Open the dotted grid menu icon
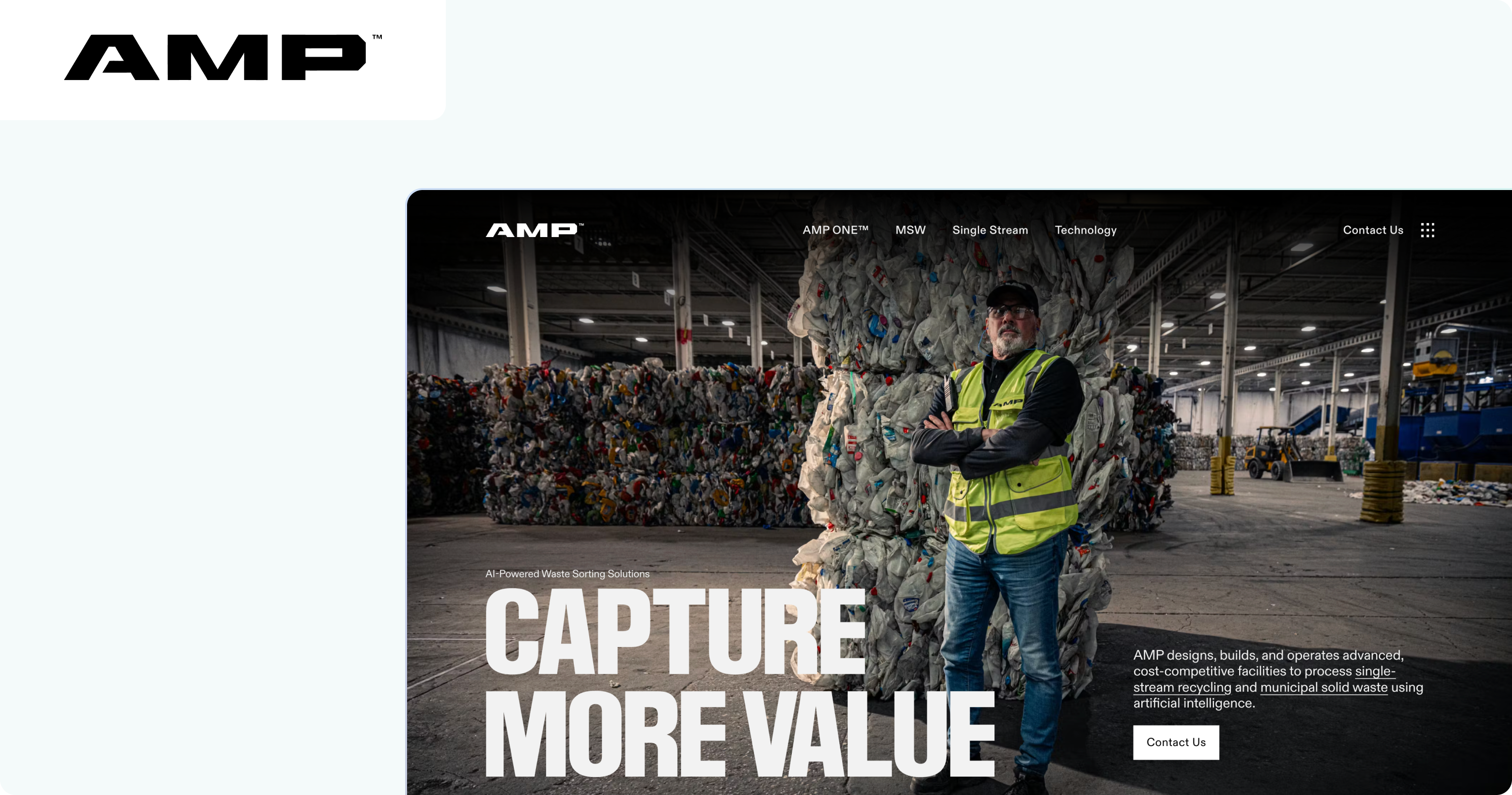Image resolution: width=1512 pixels, height=795 pixels. coord(1428,230)
